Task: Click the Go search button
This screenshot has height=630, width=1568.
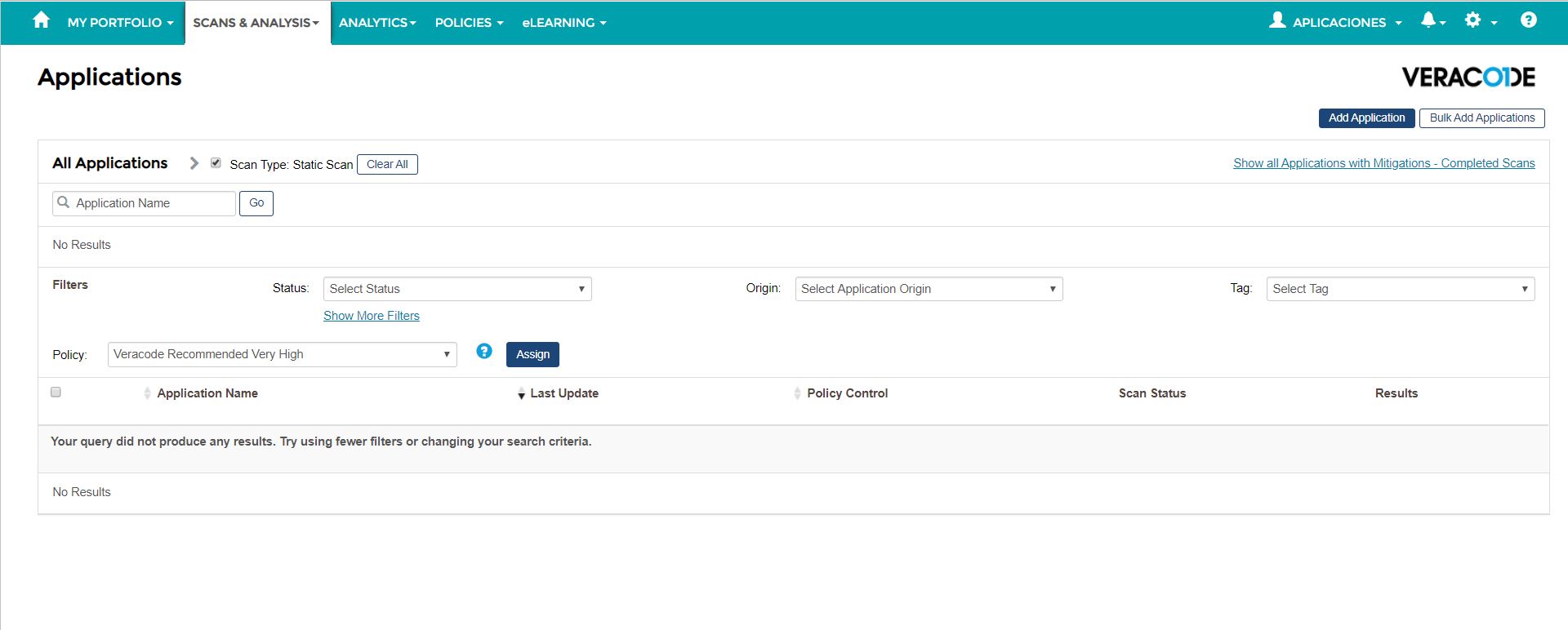Action: point(256,203)
